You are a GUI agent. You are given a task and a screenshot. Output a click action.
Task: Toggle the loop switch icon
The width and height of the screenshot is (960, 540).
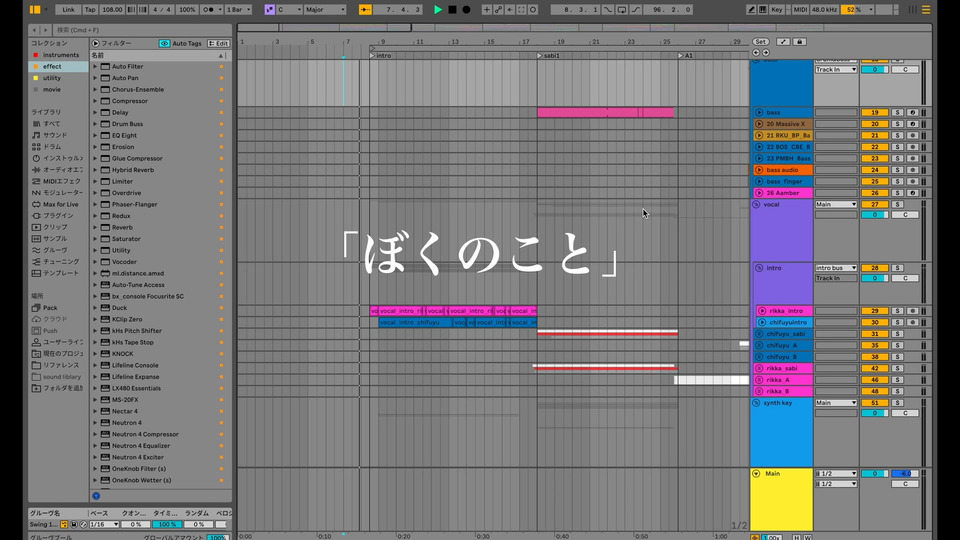622,9
